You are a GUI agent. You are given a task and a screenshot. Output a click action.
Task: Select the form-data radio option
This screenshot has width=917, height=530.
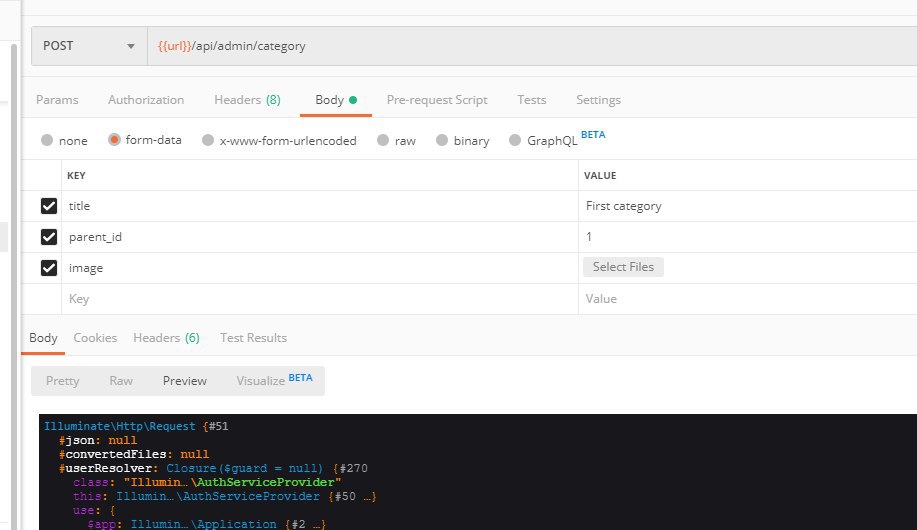click(x=114, y=140)
